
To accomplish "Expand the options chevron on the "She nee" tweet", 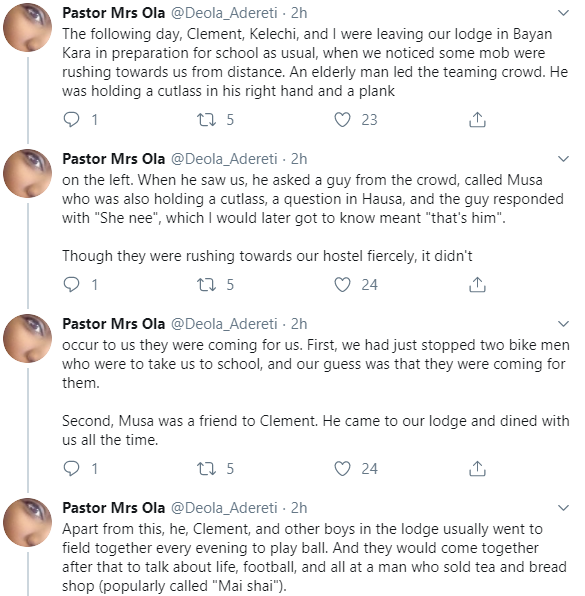I will coord(563,159).
